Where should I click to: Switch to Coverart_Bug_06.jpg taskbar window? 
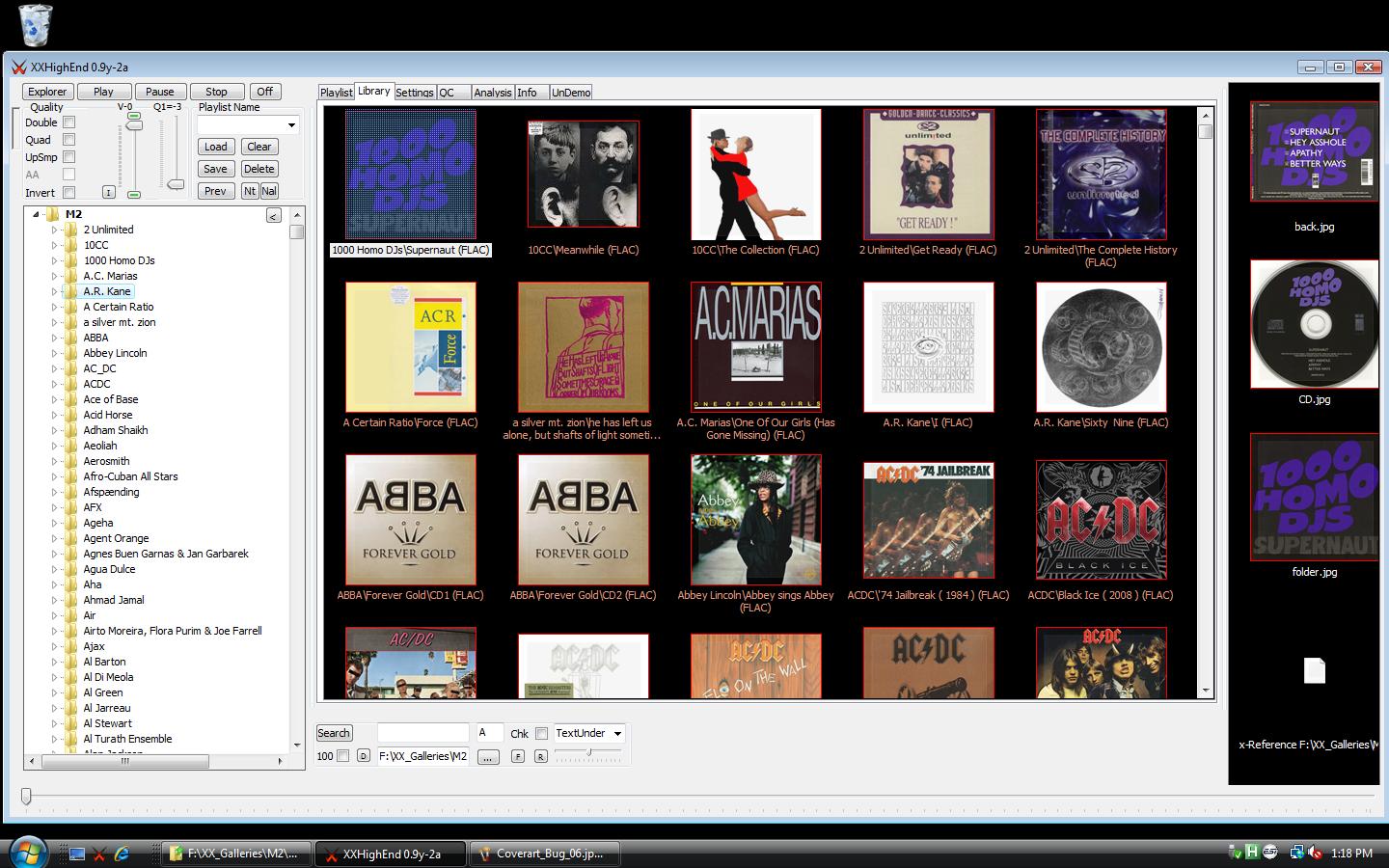(x=544, y=854)
